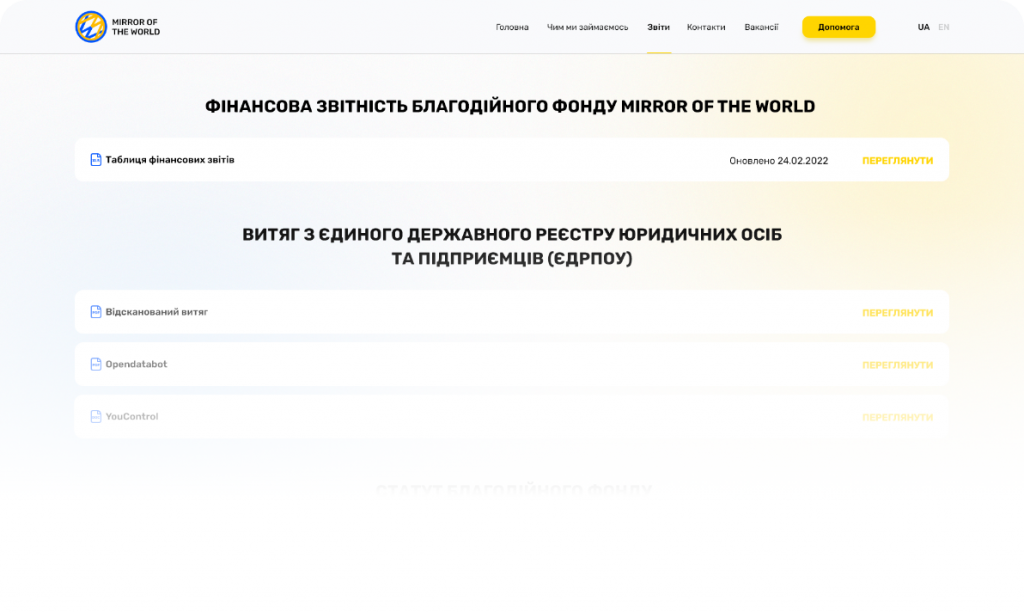Click Переглянути in the Opendatabot row
Viewport: 1024px width, 613px height.
click(x=897, y=365)
